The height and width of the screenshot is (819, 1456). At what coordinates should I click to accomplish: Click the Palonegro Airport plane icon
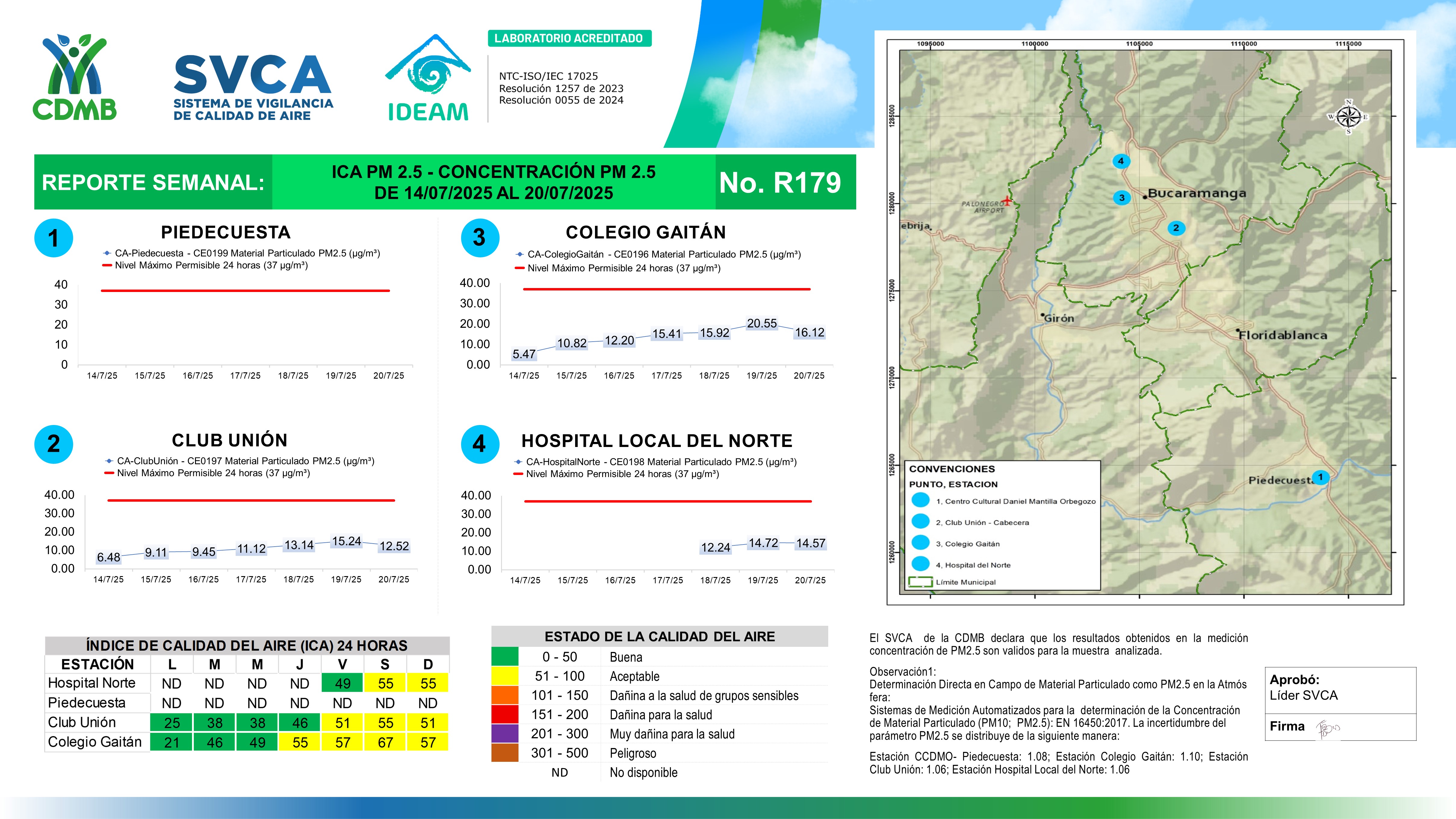point(1007,201)
